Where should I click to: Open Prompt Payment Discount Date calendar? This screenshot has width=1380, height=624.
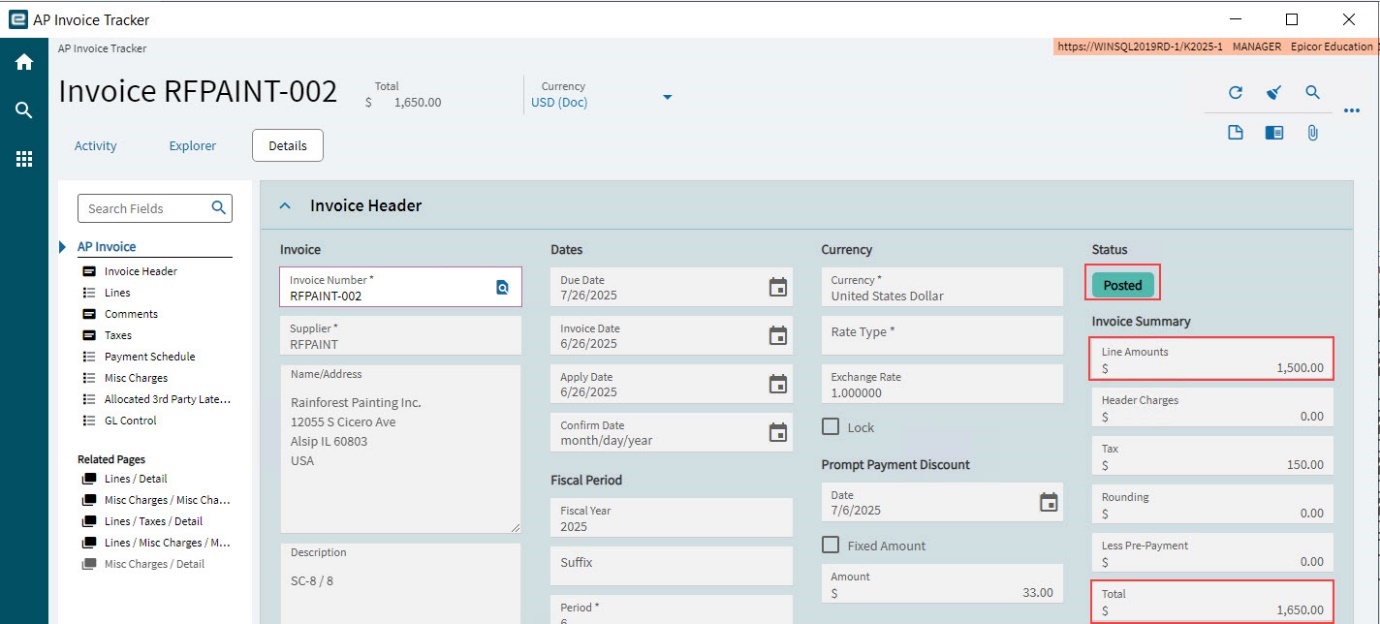pyautogui.click(x=1048, y=502)
